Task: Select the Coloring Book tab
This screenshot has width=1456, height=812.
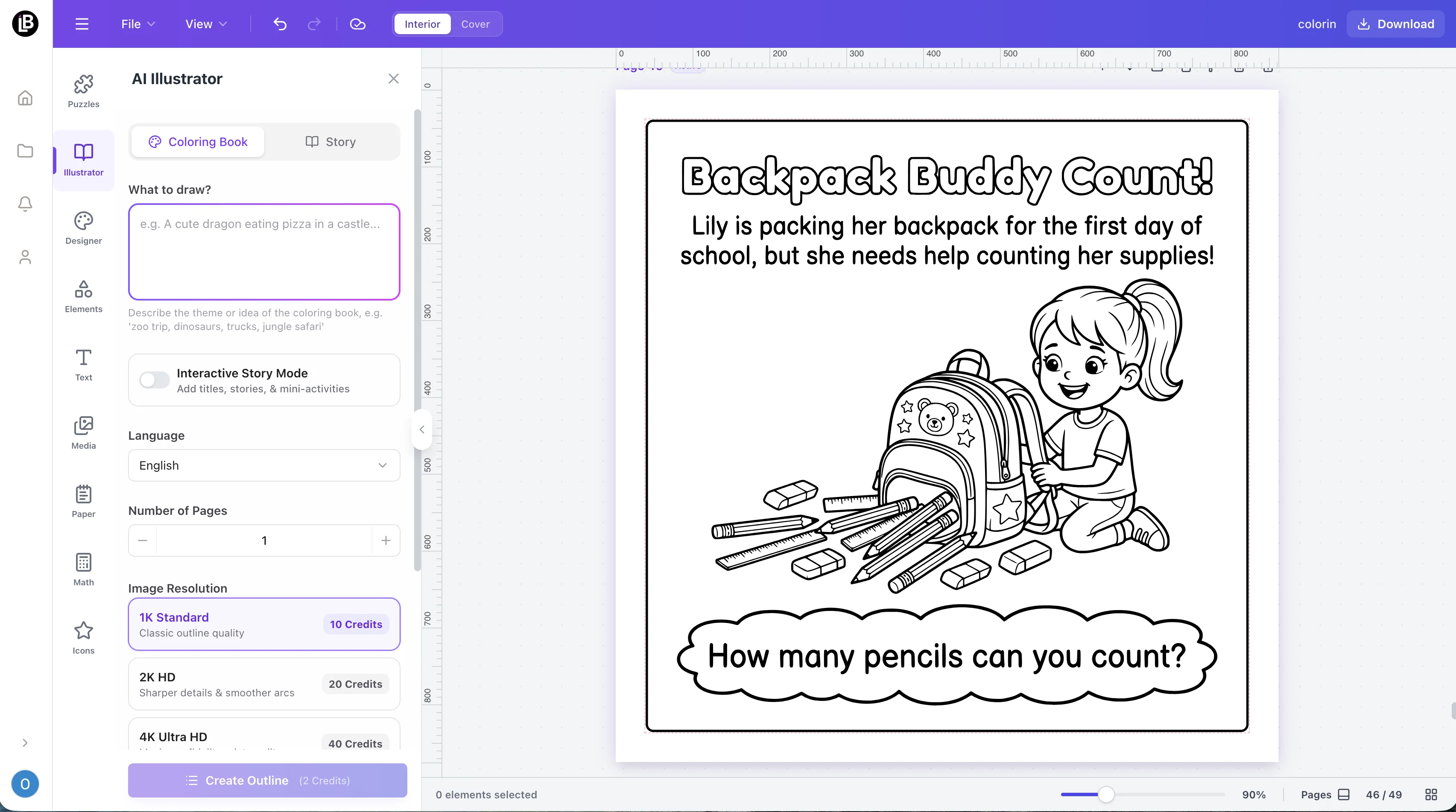Action: (198, 142)
